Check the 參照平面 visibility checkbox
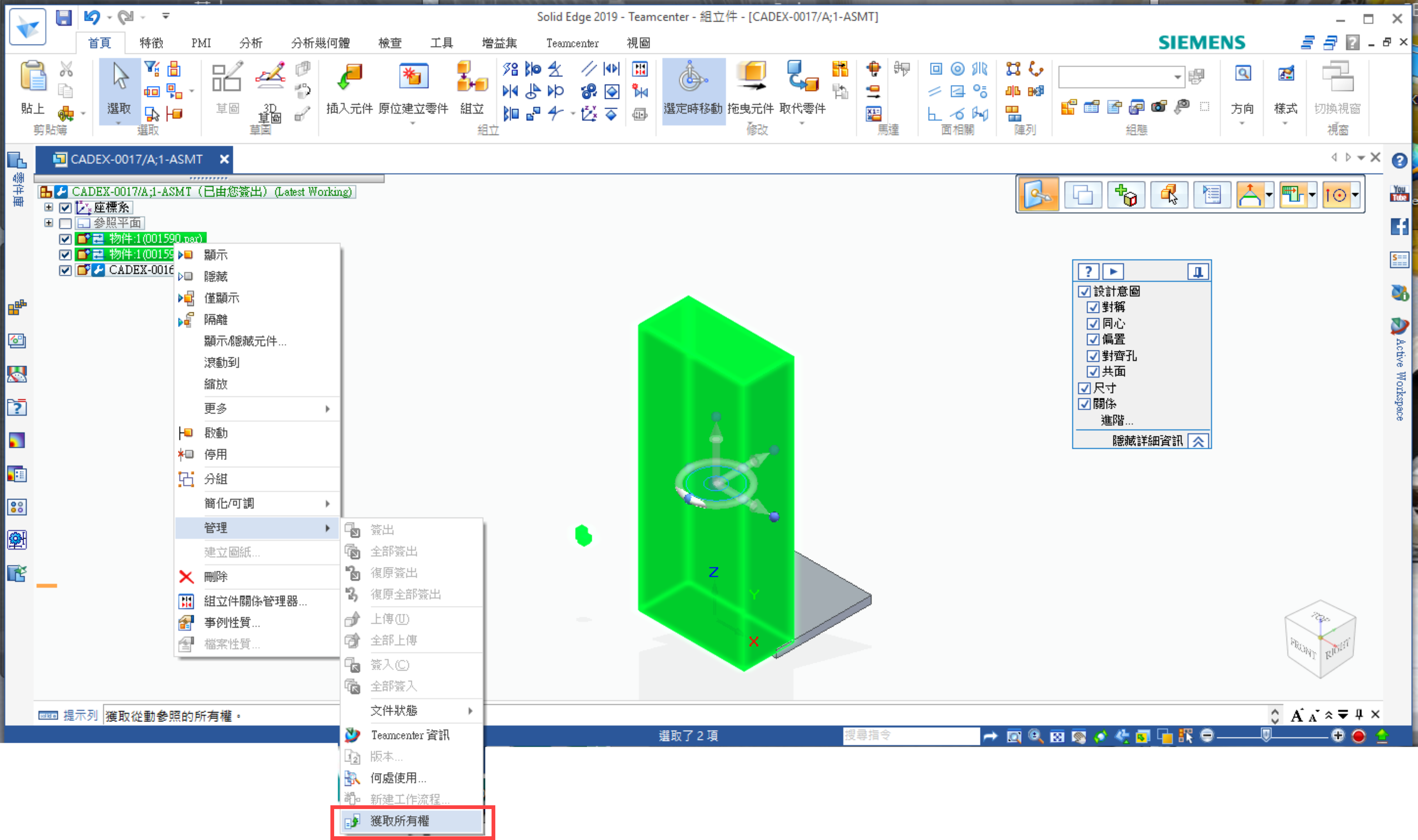Viewport: 1418px width, 840px height. pos(65,223)
